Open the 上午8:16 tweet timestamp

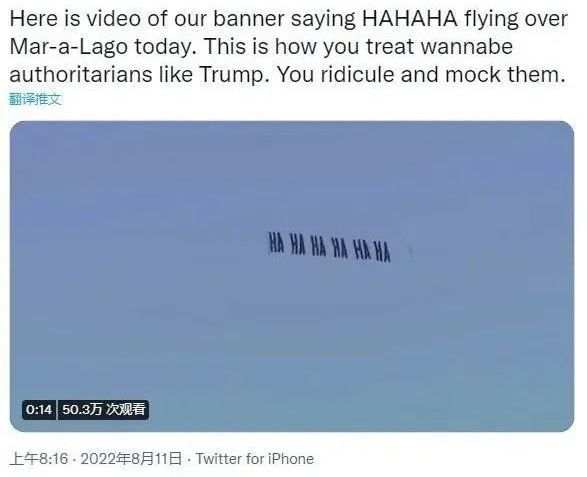(x=39, y=459)
